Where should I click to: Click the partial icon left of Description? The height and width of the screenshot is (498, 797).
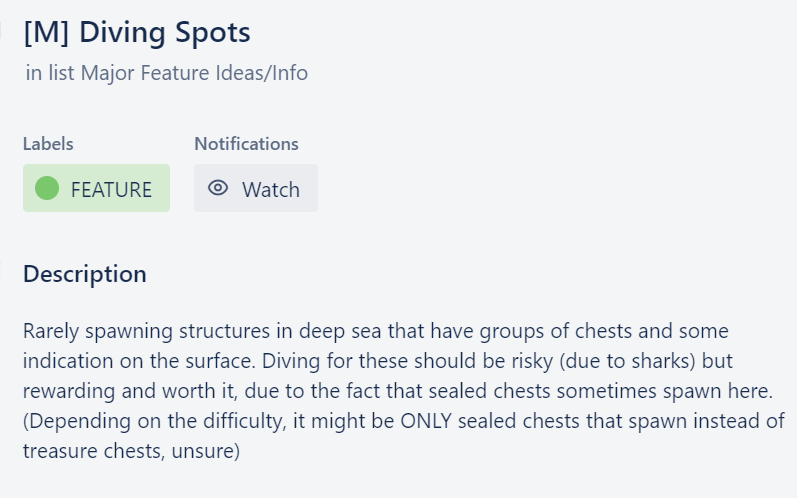pos(1,269)
